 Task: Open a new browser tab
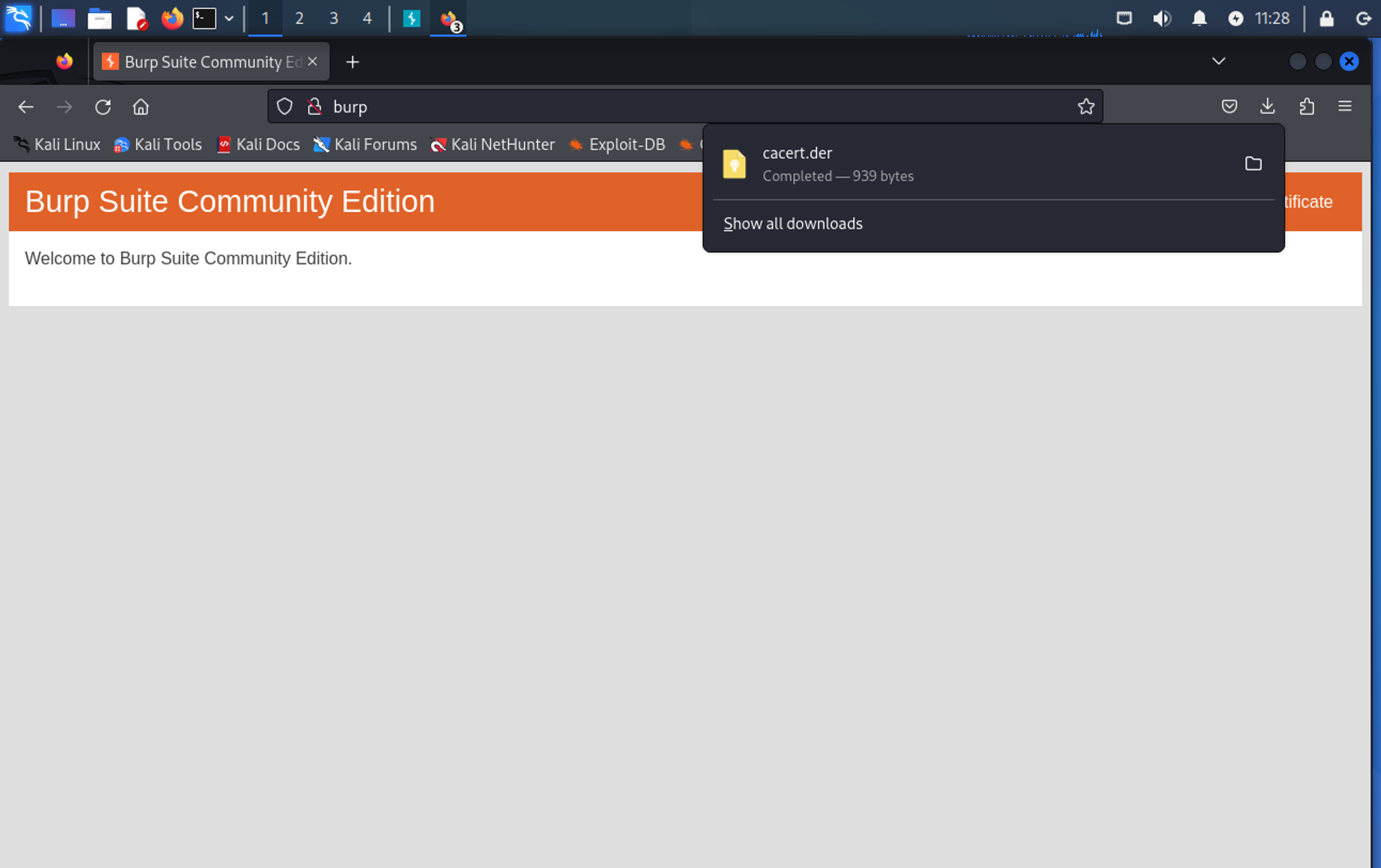pos(352,62)
